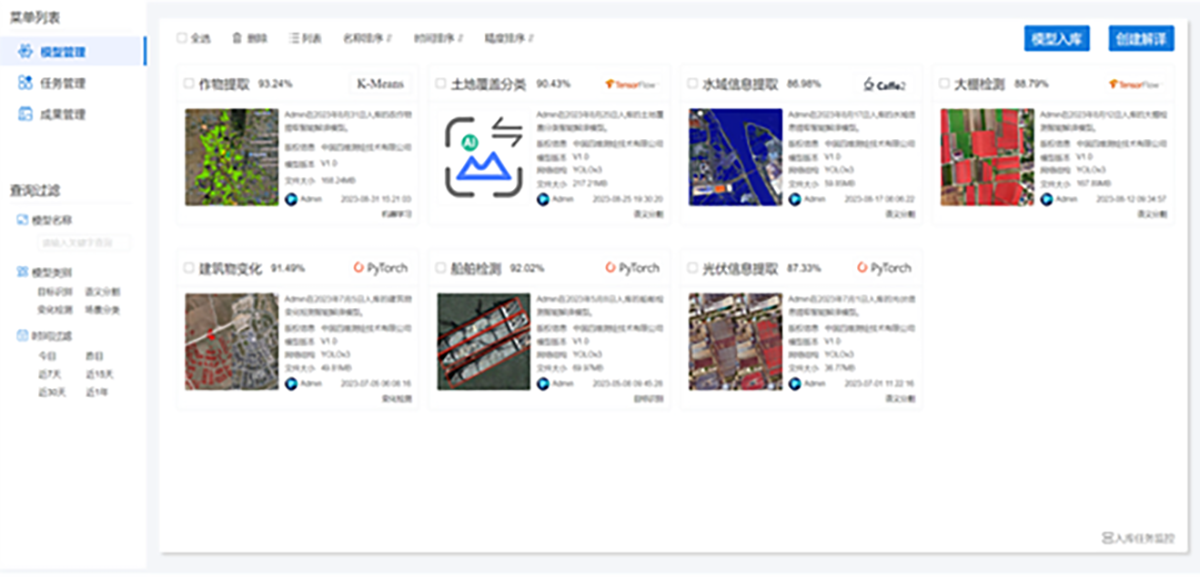The height and width of the screenshot is (577, 1200).
Task: Filter by 今日 time range
Action: (47, 356)
